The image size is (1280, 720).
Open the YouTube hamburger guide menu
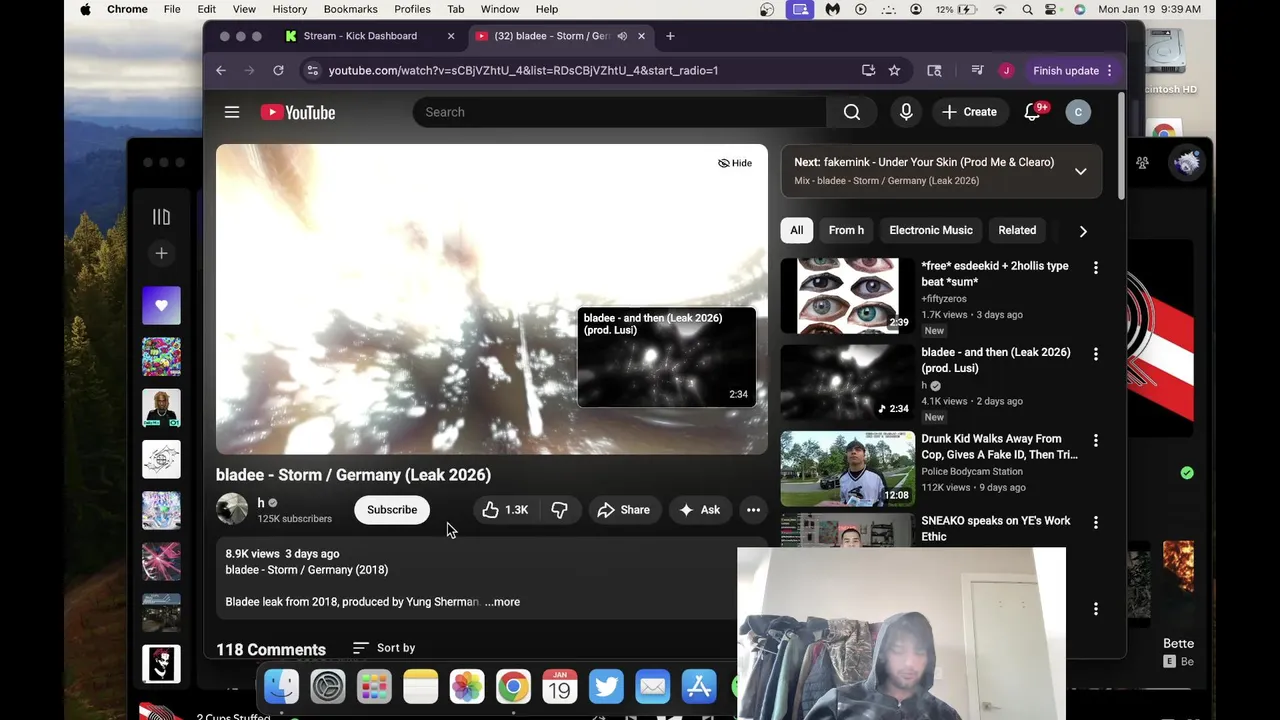pos(232,112)
